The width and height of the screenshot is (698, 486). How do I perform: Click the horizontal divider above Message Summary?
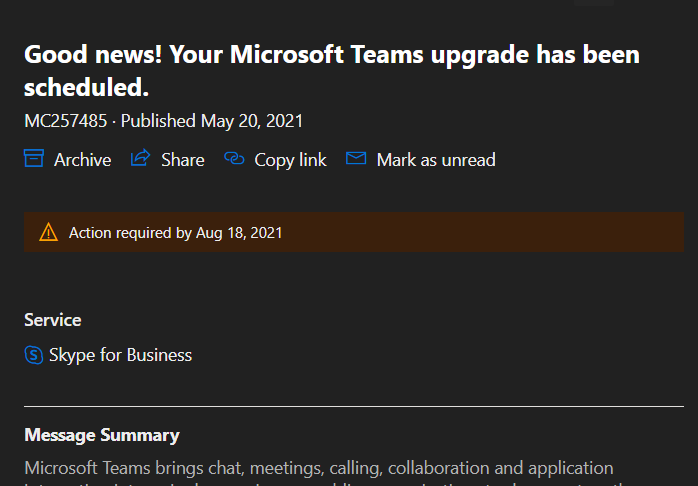pos(353,407)
